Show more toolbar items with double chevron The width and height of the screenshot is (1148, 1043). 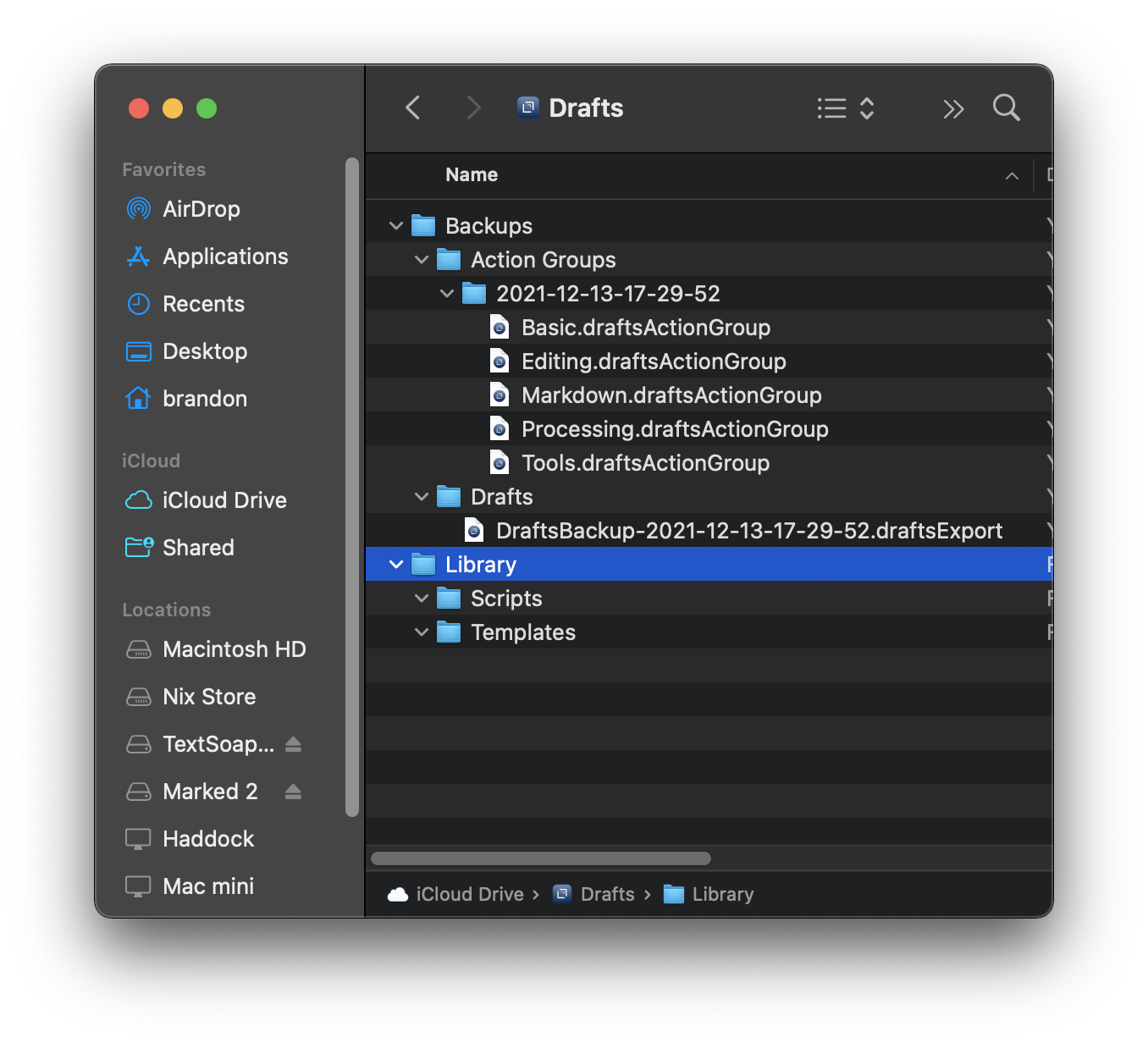(953, 108)
